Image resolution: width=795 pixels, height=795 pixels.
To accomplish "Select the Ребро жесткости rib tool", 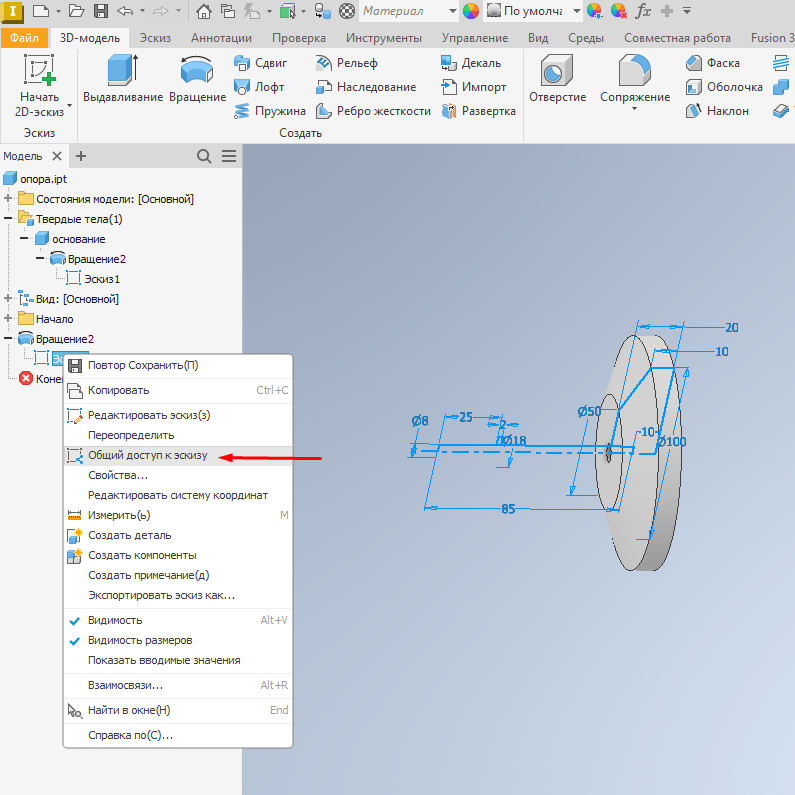I will tap(373, 111).
